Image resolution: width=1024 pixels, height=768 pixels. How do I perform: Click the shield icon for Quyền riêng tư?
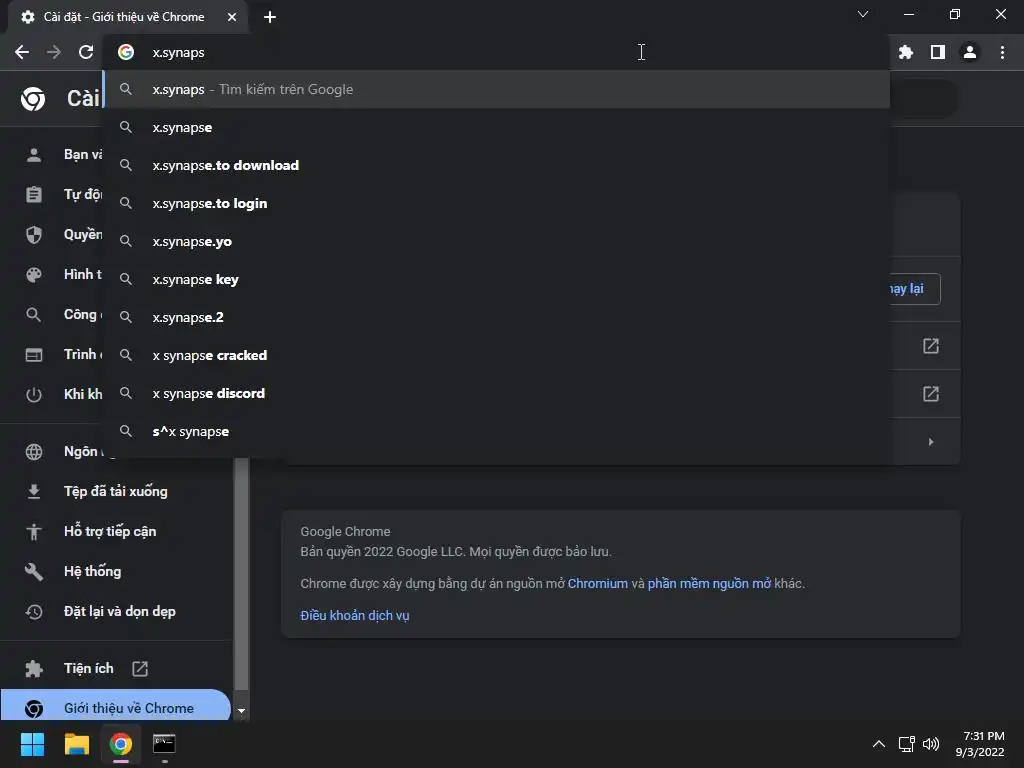tap(34, 234)
